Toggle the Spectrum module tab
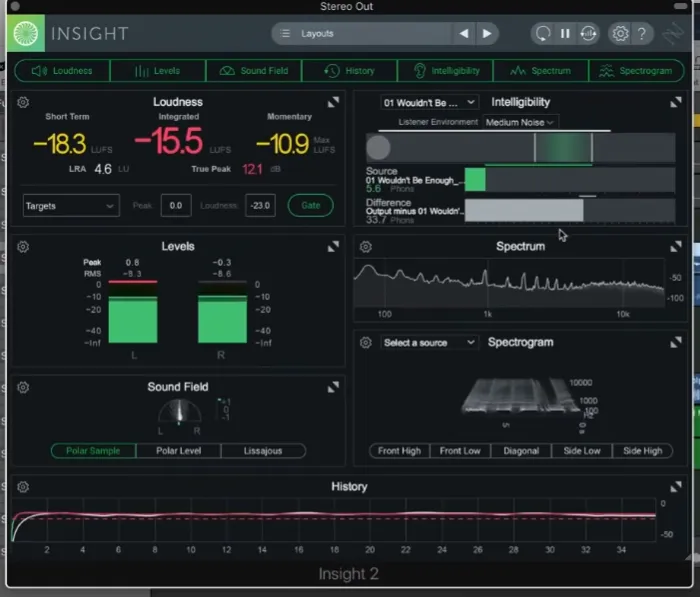Screen dimensions: 700x597 point(541,71)
